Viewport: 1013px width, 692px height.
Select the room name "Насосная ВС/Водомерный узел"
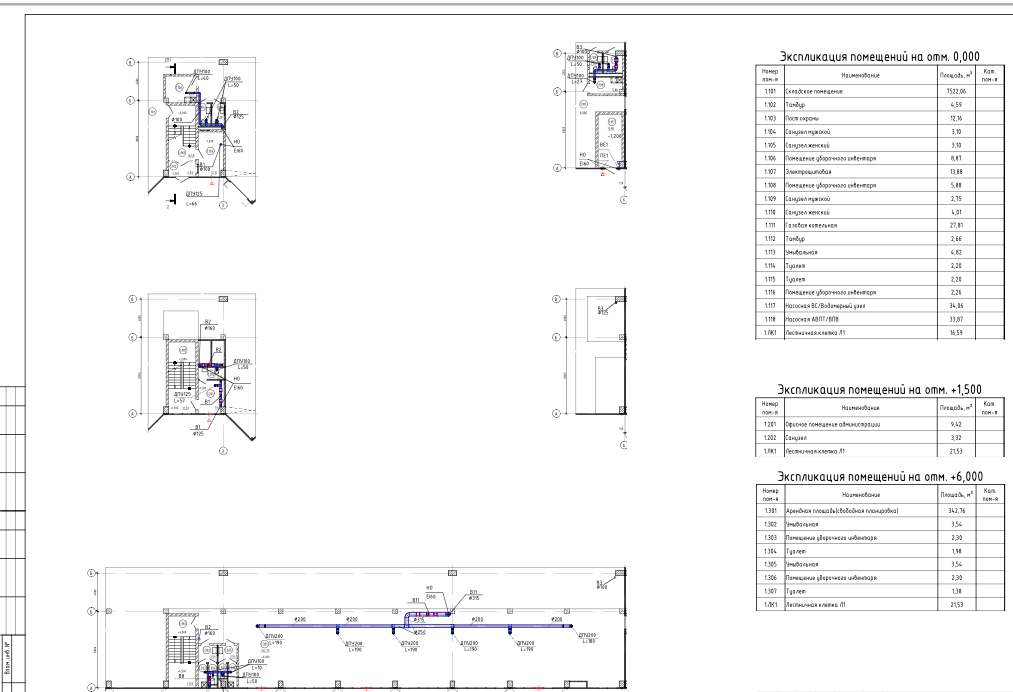click(825, 306)
